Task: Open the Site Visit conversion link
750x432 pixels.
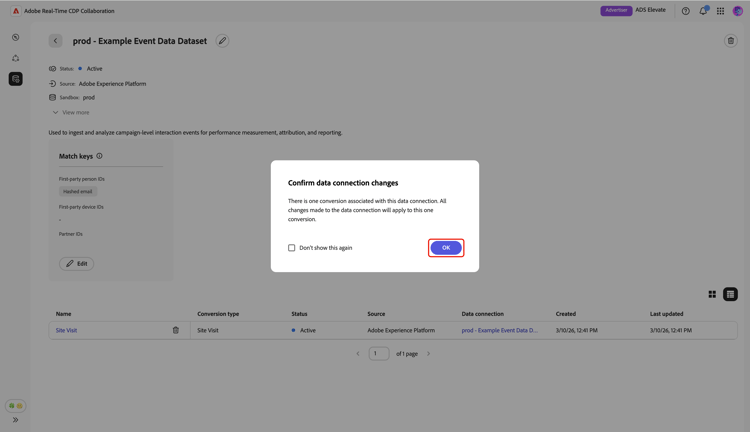Action: tap(66, 330)
